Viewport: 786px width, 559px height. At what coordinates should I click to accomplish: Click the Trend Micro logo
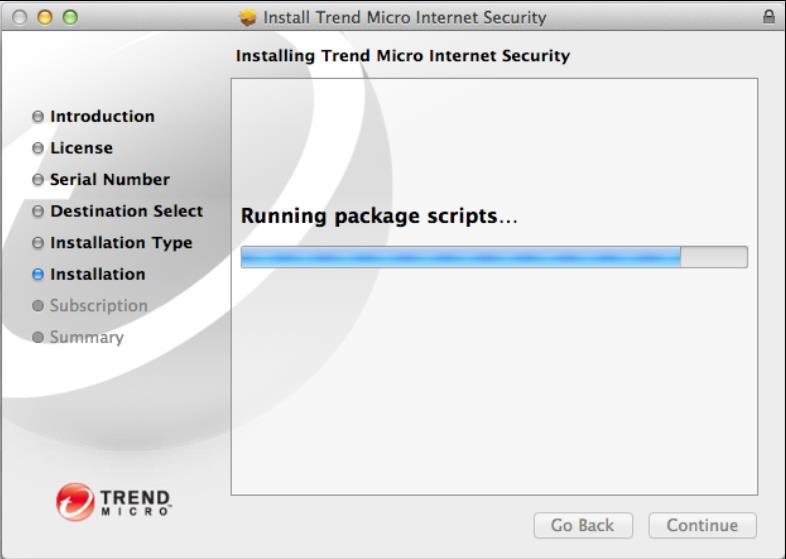[114, 501]
